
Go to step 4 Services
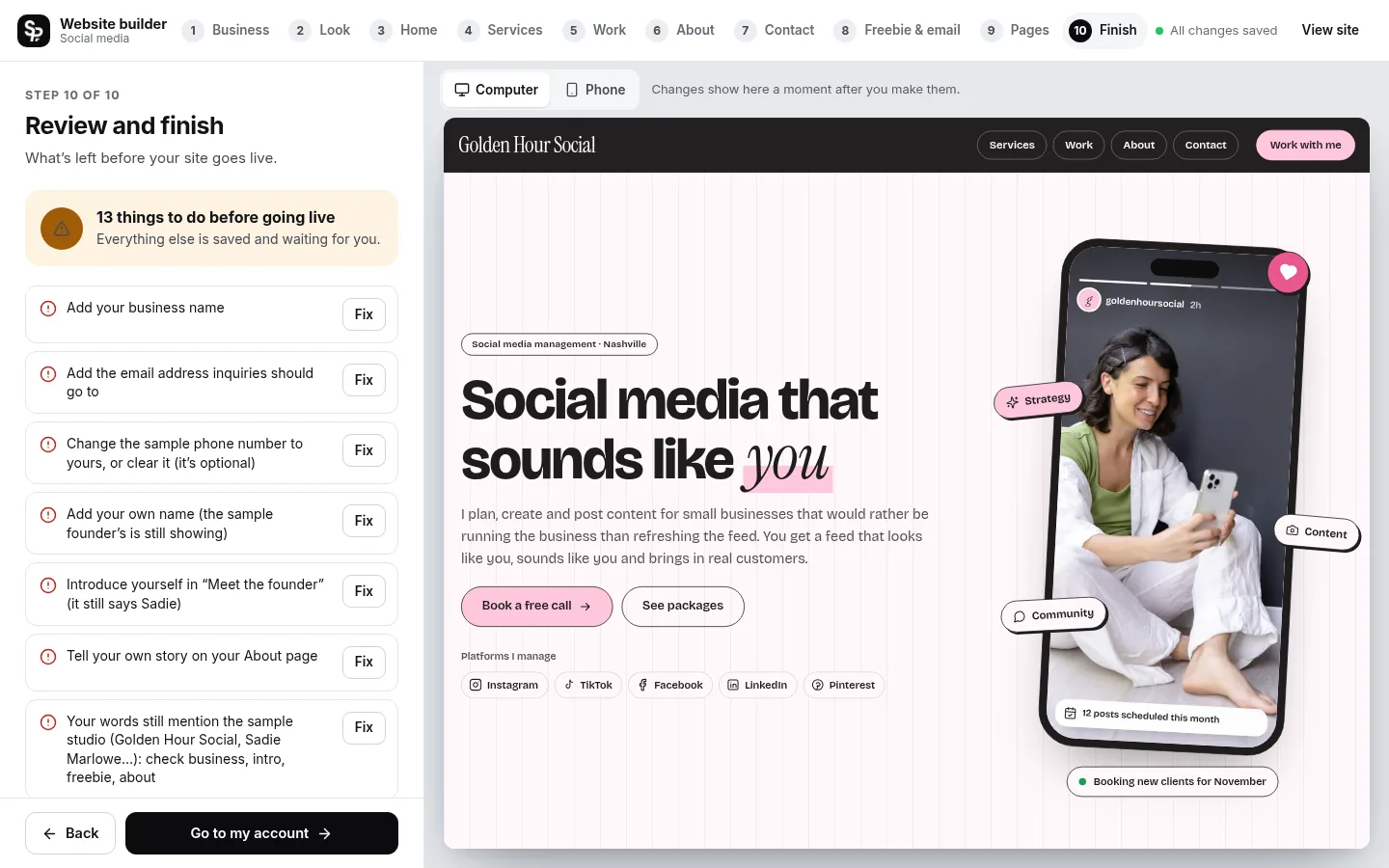click(x=500, y=31)
